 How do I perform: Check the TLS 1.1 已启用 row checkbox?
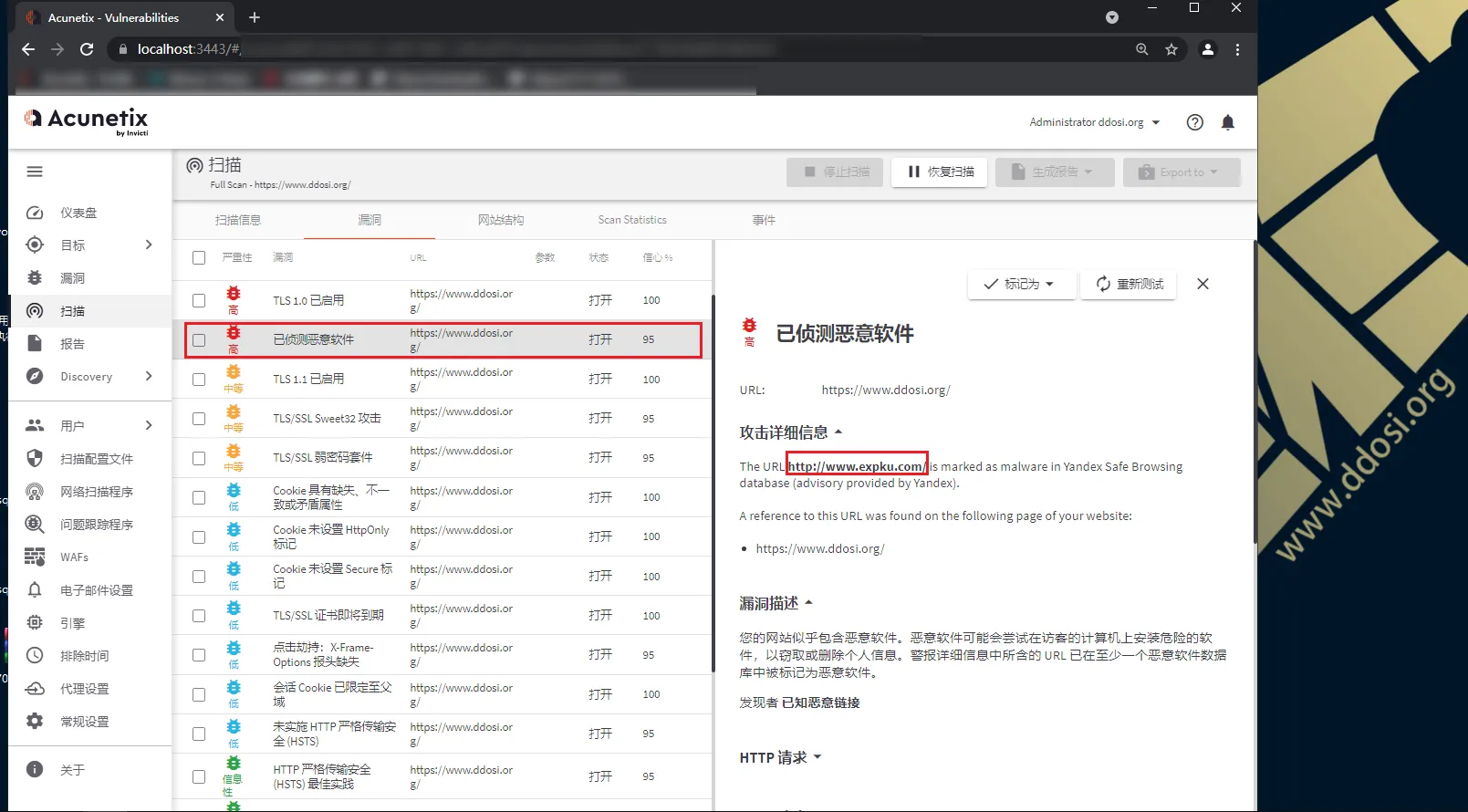199,379
